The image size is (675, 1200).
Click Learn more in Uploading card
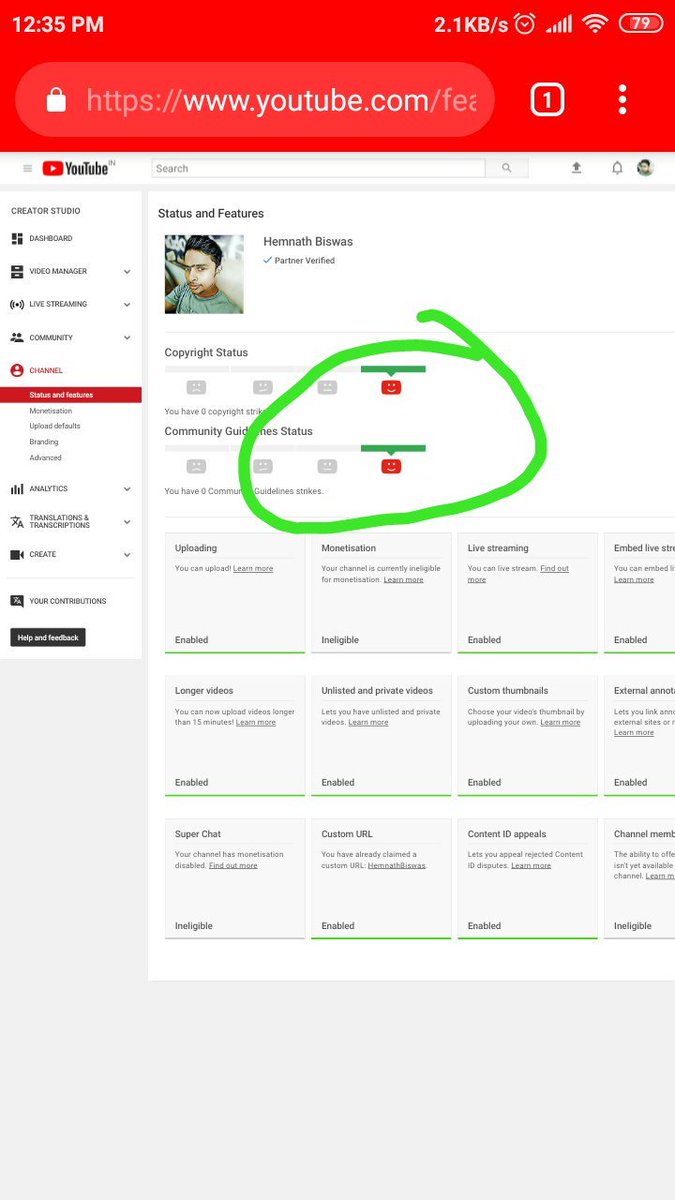pos(253,569)
